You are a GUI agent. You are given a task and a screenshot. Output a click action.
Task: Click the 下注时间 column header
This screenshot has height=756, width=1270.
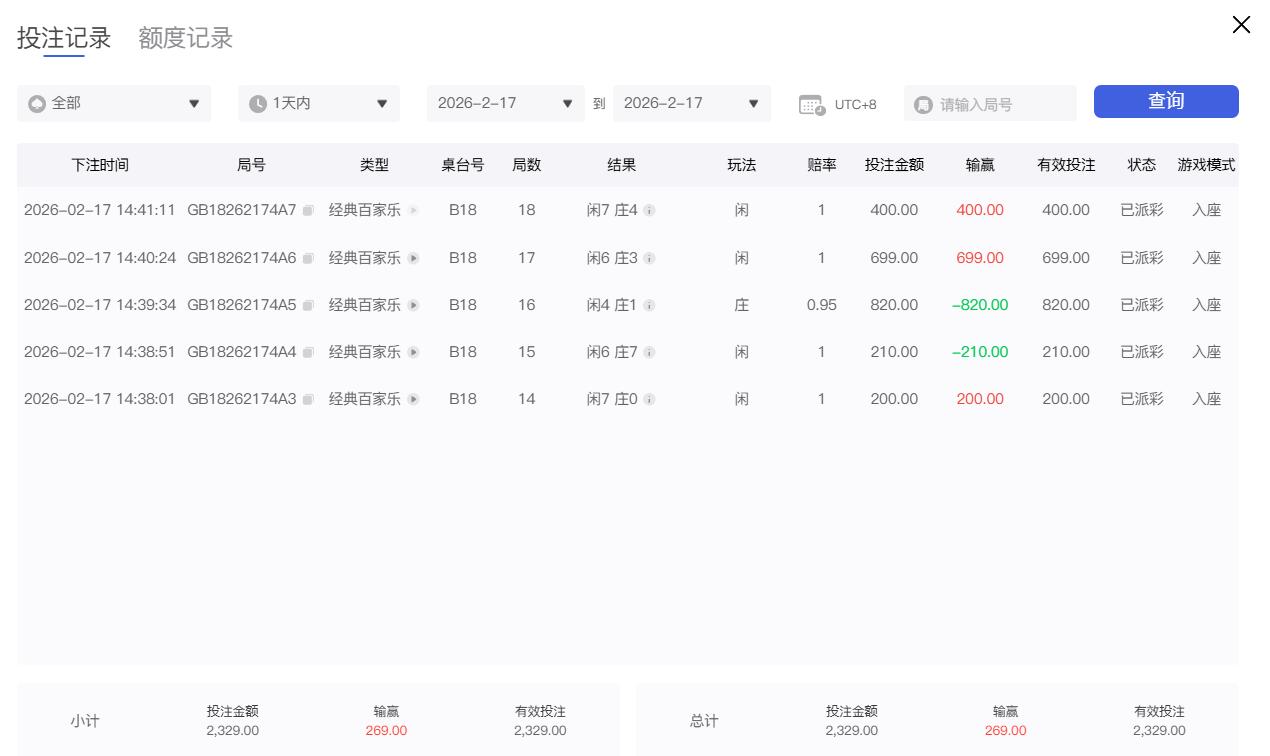pyautogui.click(x=100, y=165)
